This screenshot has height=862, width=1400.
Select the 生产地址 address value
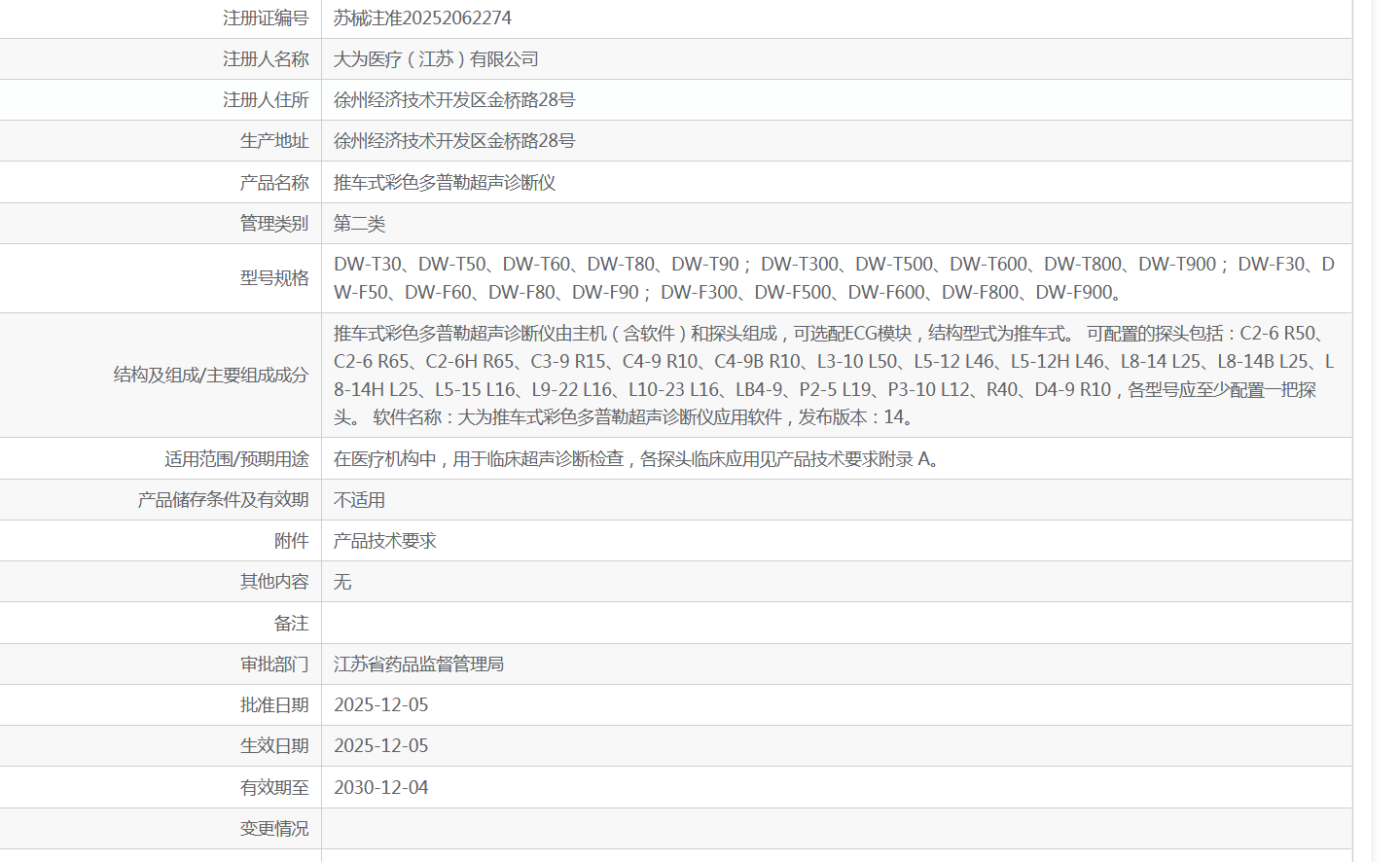pos(454,141)
